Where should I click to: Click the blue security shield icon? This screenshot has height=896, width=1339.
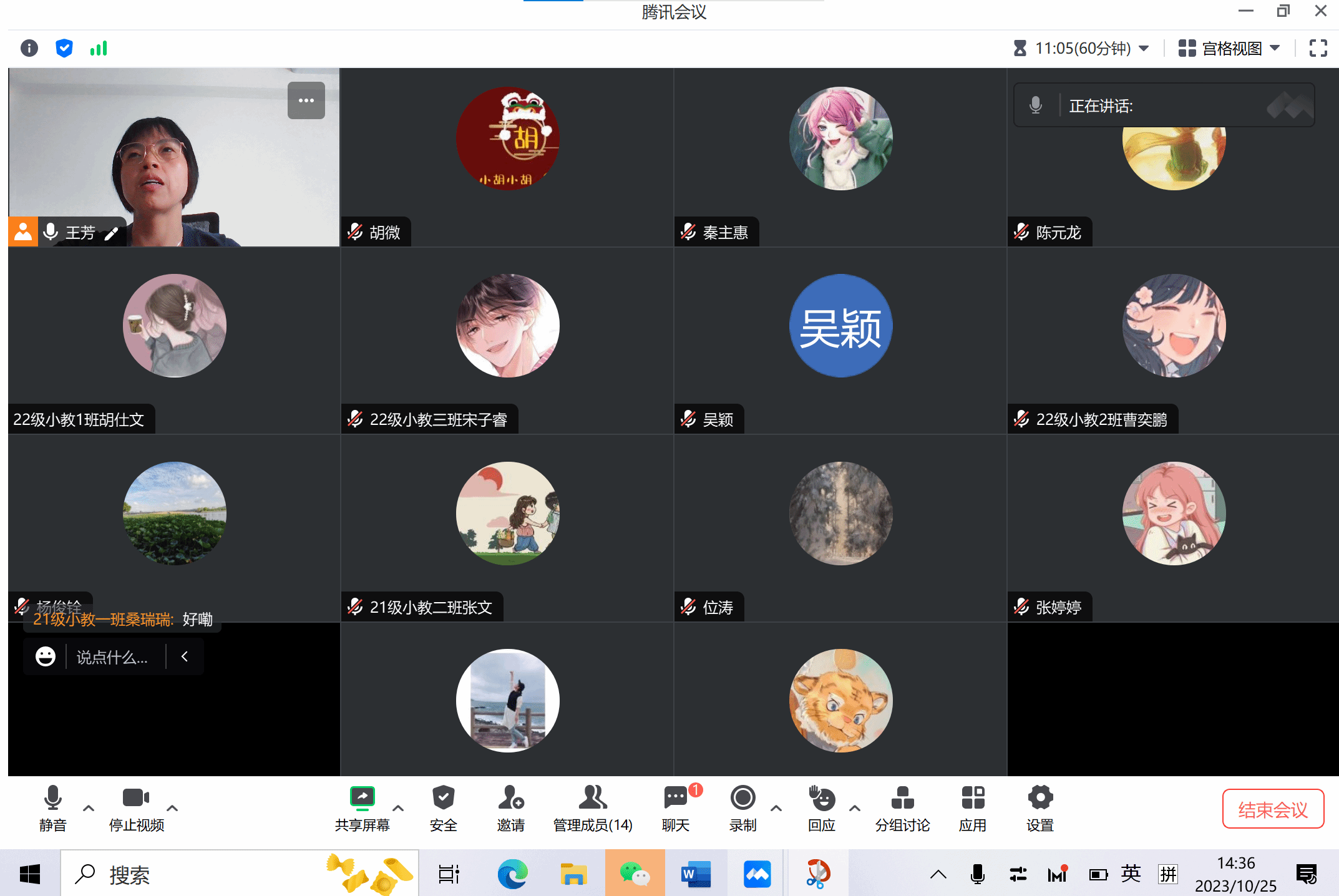coord(64,48)
